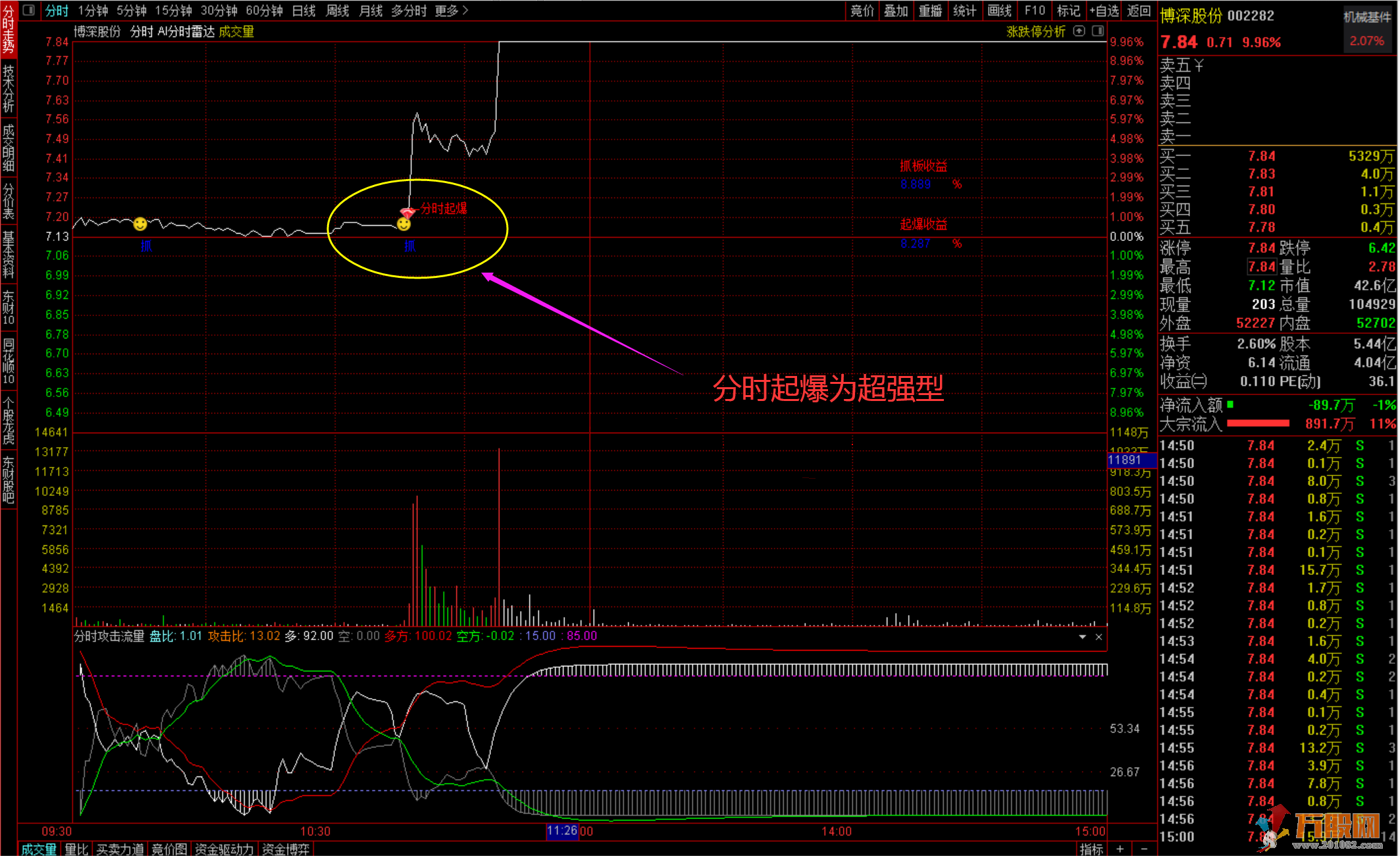
Task: Open 东财10 sidebar tab
Action: [9, 308]
